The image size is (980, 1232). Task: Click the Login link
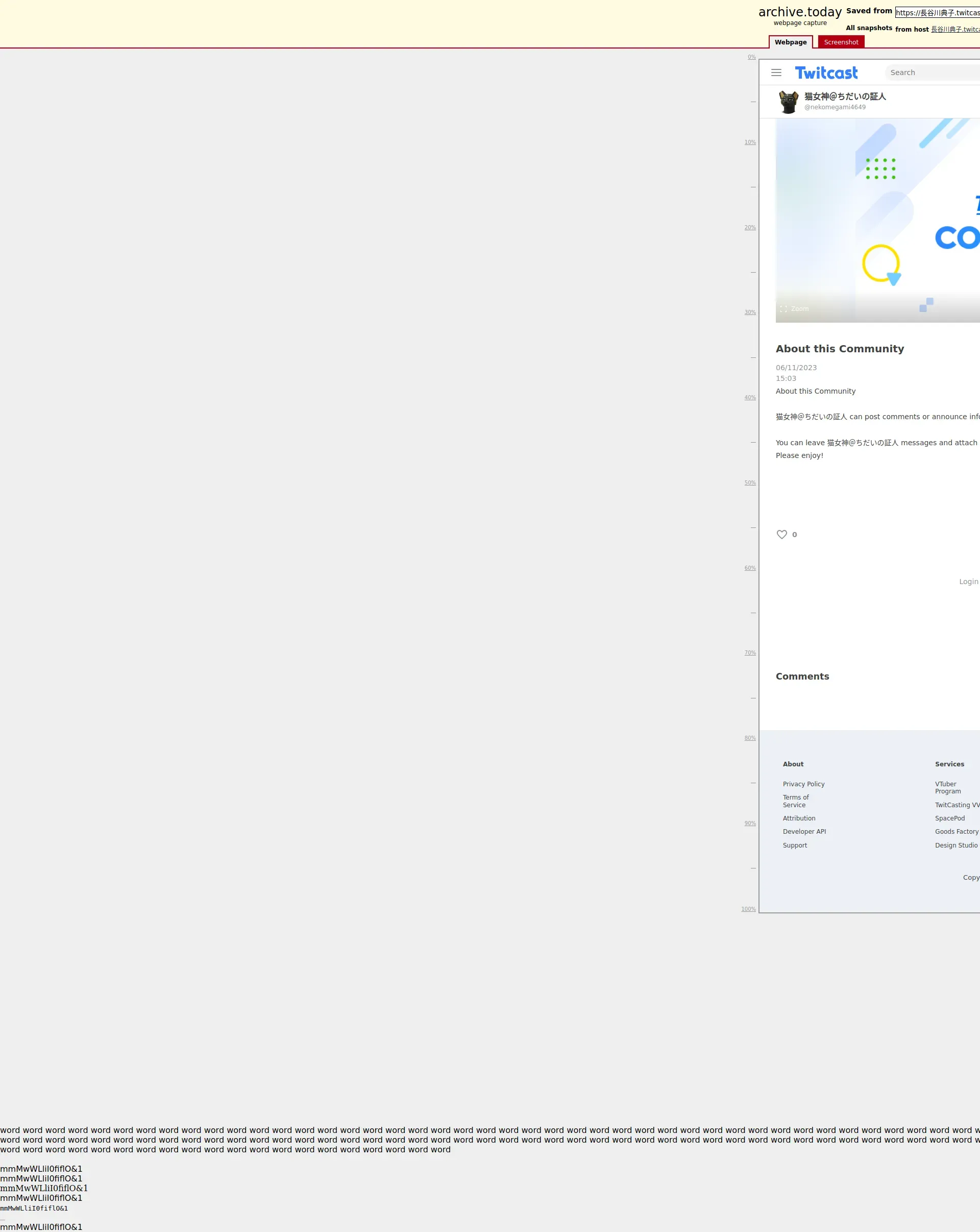969,582
